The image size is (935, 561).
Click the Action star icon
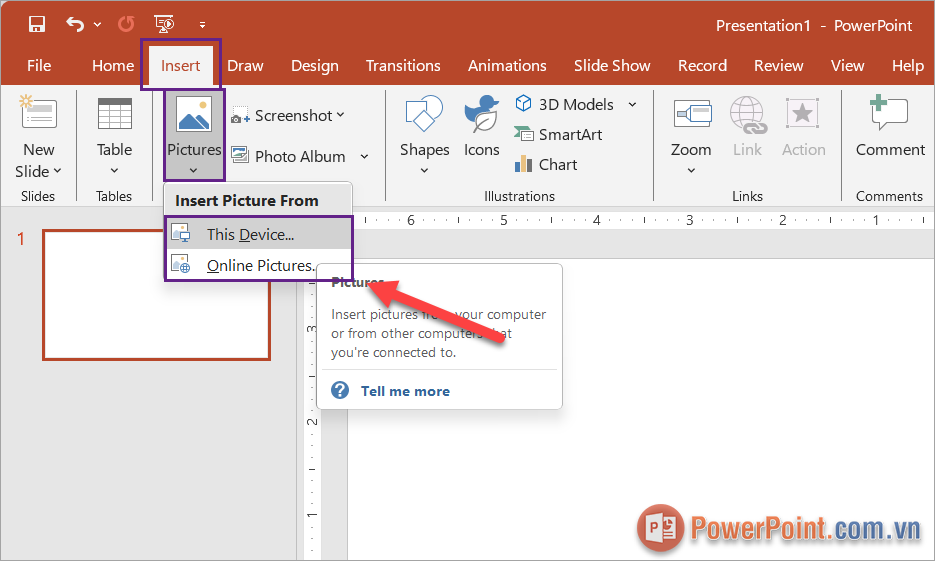pos(803,113)
